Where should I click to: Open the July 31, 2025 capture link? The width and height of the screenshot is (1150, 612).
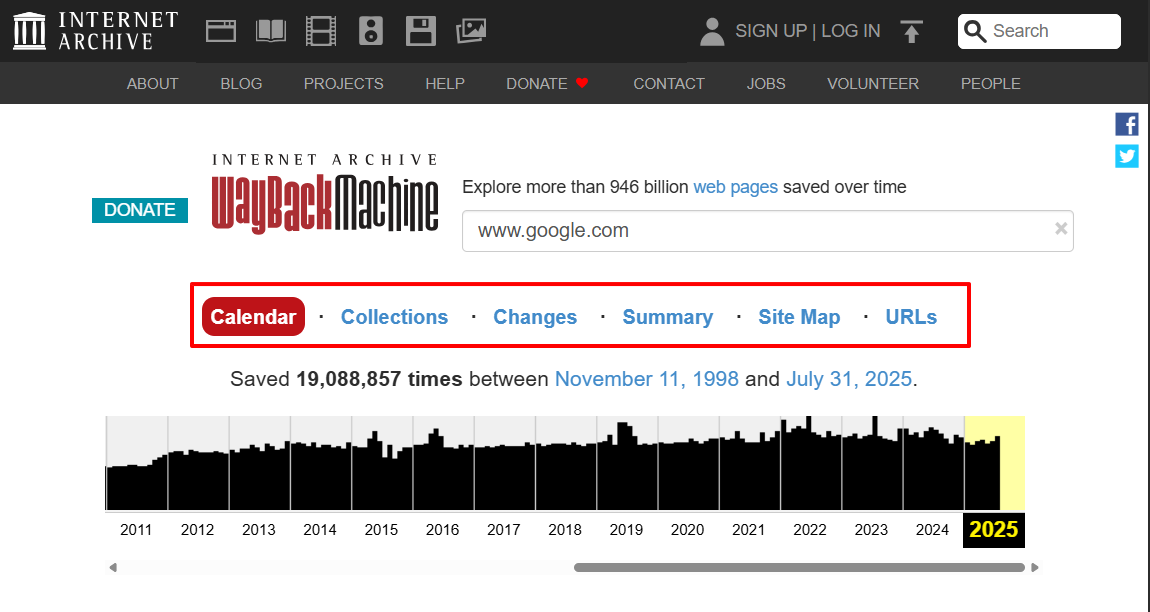pos(849,379)
